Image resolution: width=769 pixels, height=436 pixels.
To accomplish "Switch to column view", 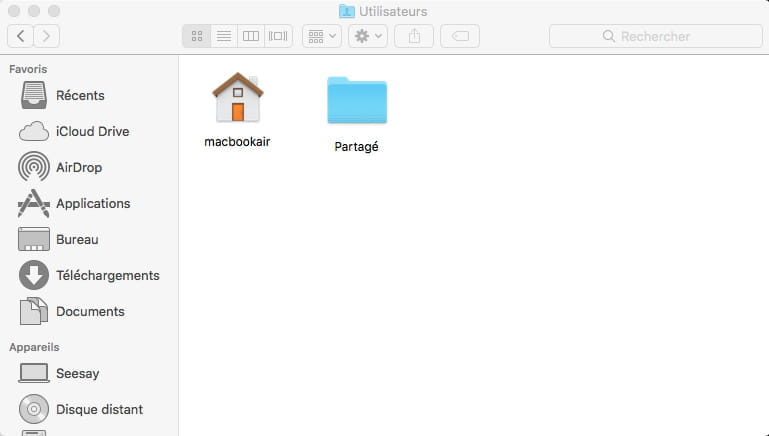I will (251, 36).
